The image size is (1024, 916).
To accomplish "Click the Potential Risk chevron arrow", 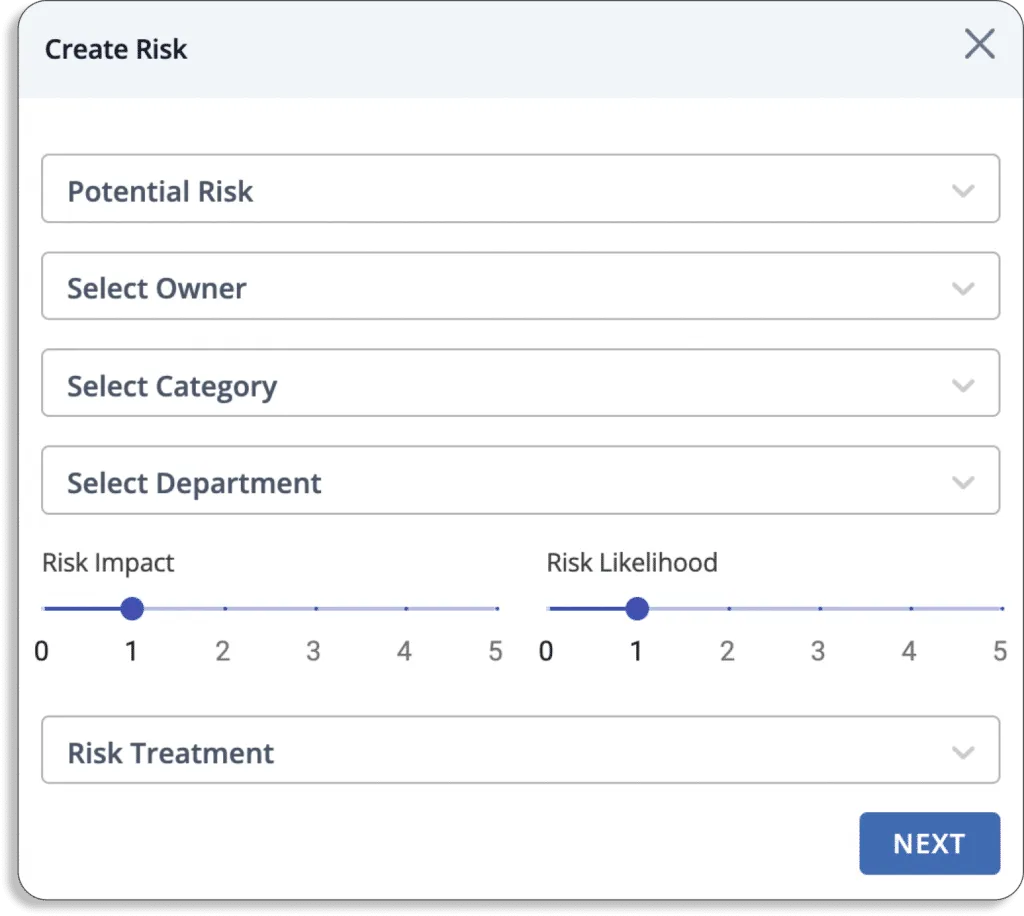I will (963, 190).
